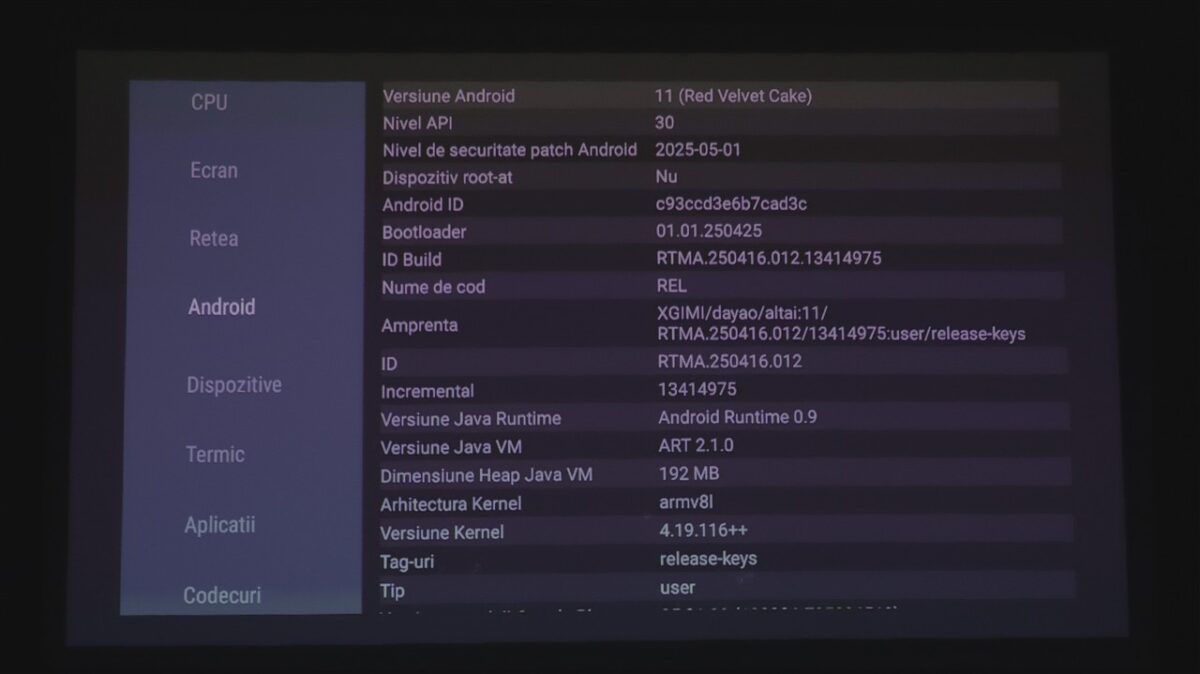Select the Amprenta fingerprint row
1200x674 pixels.
[718, 324]
